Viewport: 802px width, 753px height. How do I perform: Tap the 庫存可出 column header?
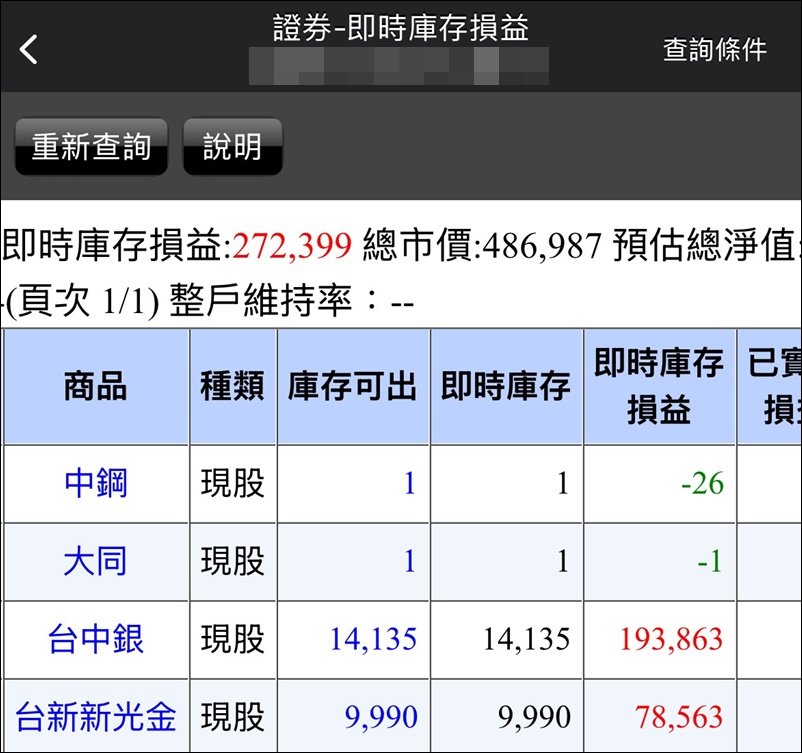pyautogui.click(x=353, y=387)
